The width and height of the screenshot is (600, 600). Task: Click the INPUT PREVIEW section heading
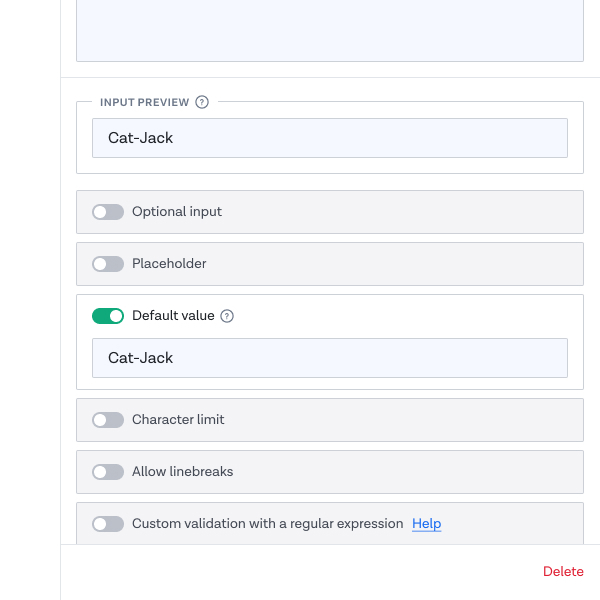(145, 103)
